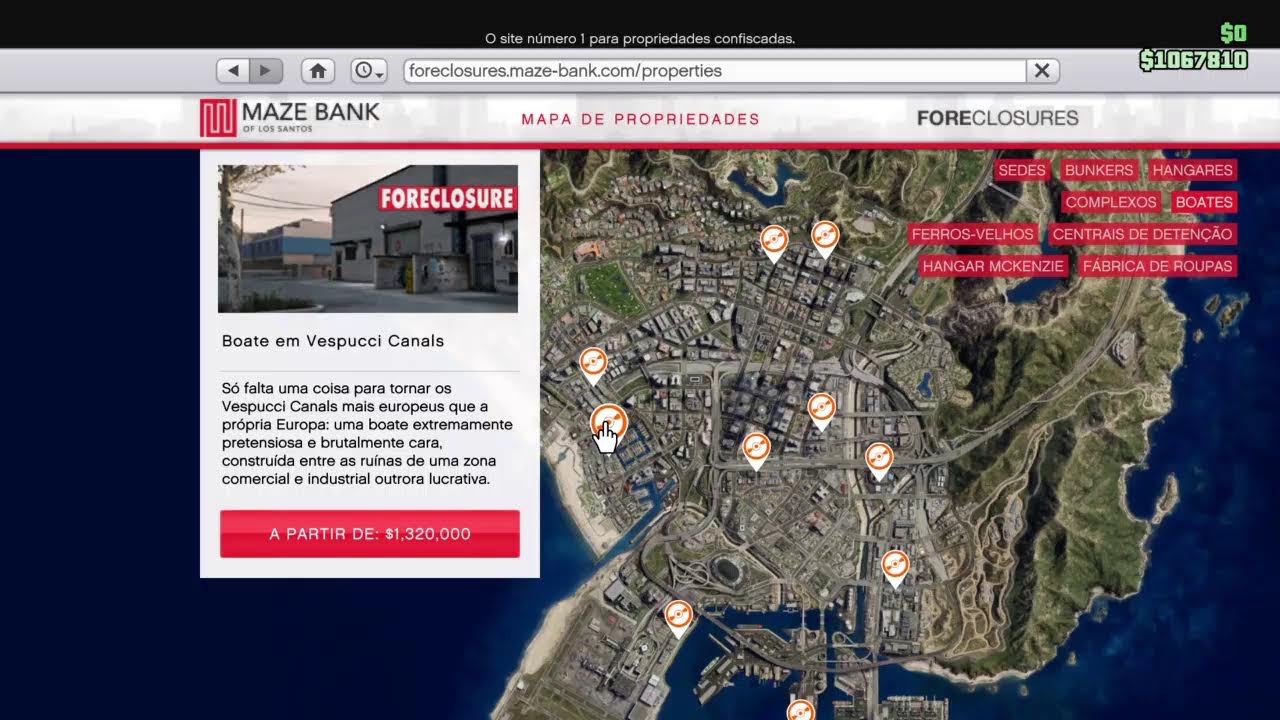Select the middle of three central city pins
The height and width of the screenshot is (720, 1280).
[821, 412]
